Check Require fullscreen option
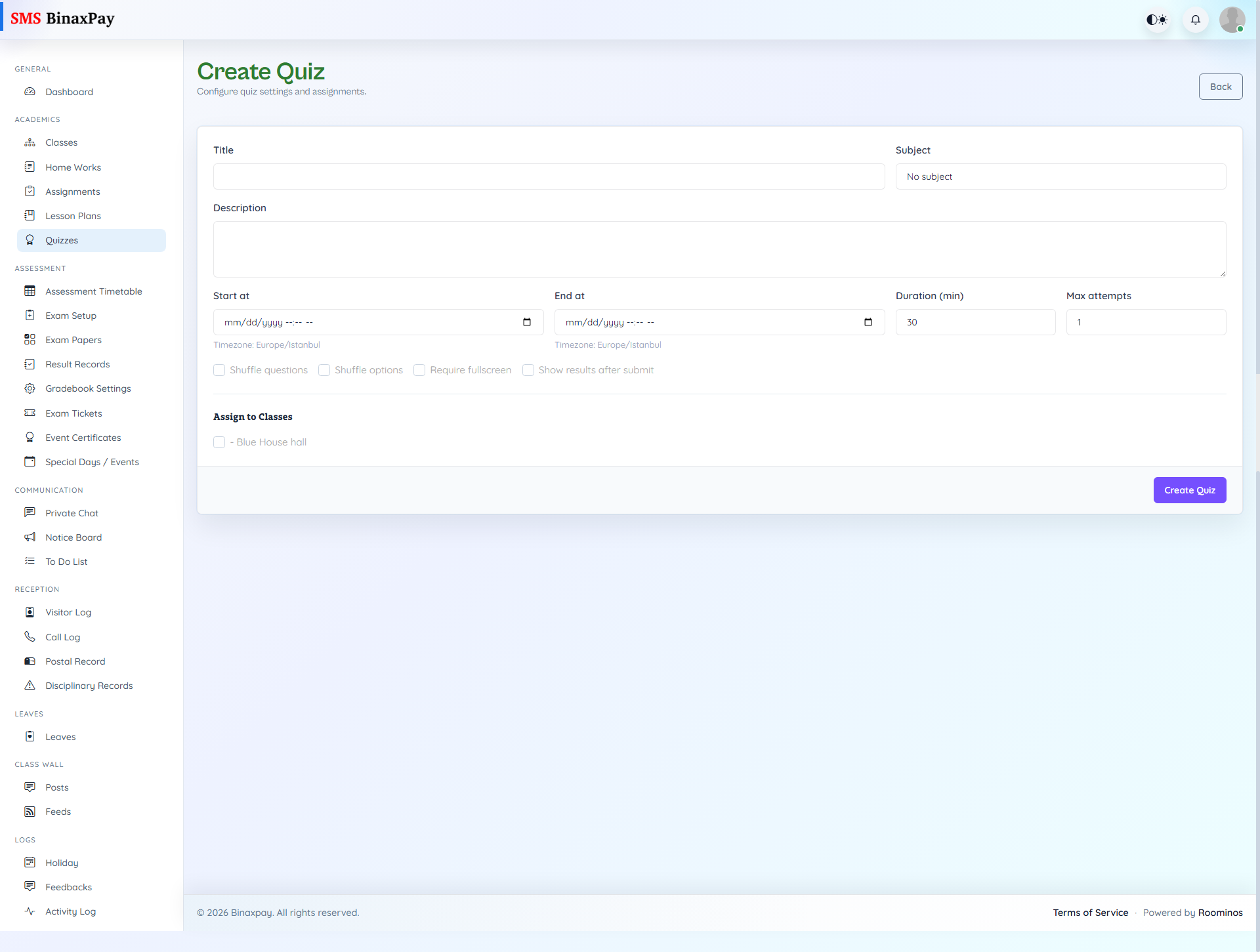This screenshot has width=1260, height=952. coord(419,370)
